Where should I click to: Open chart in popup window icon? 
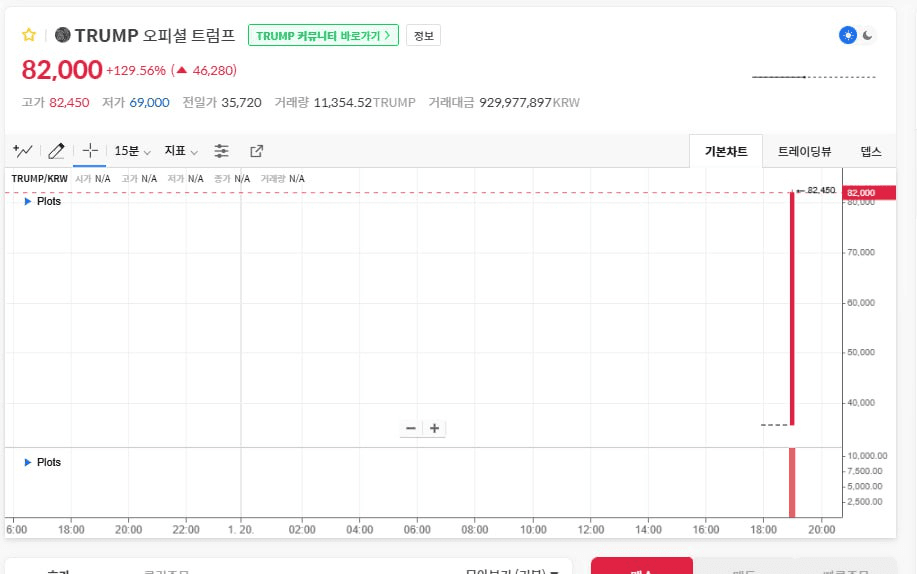pyautogui.click(x=256, y=151)
